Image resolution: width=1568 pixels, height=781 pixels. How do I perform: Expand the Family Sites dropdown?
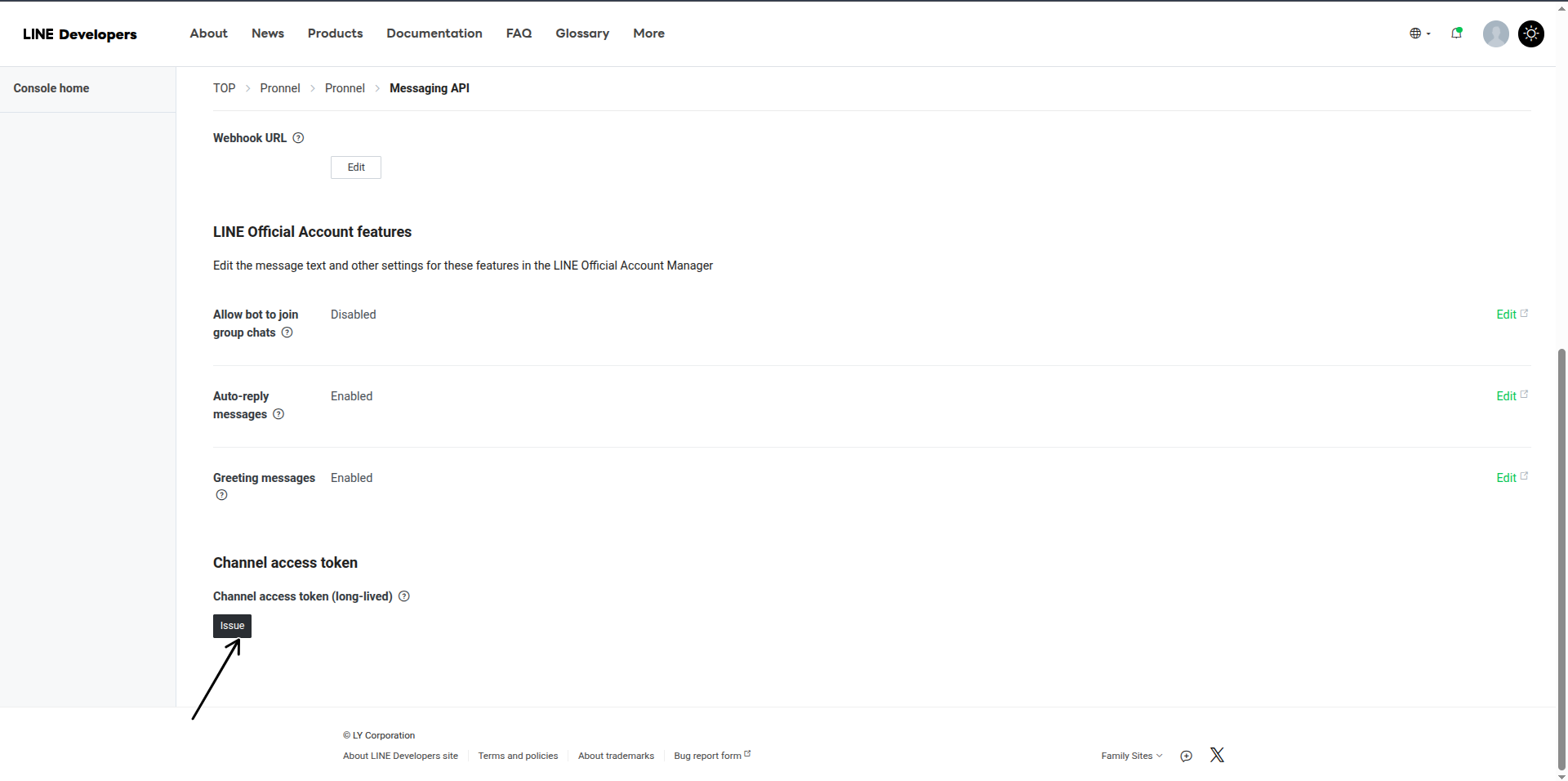pyautogui.click(x=1131, y=756)
